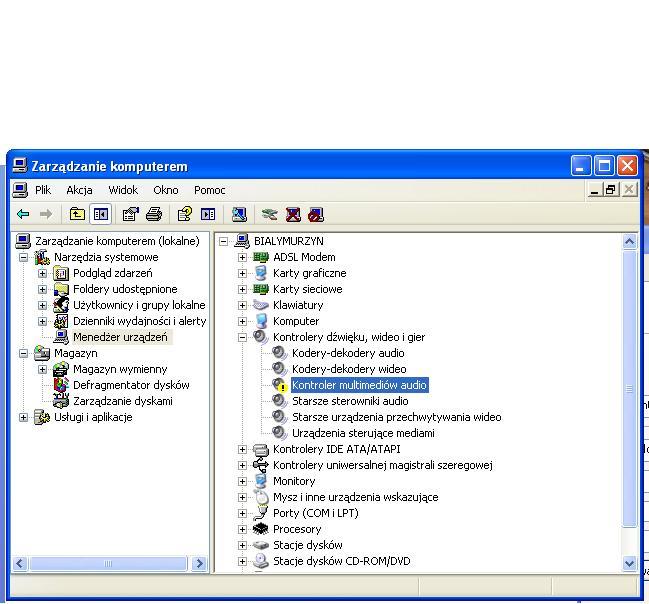Open the Okno menu
The width and height of the screenshot is (649, 604).
pos(166,190)
